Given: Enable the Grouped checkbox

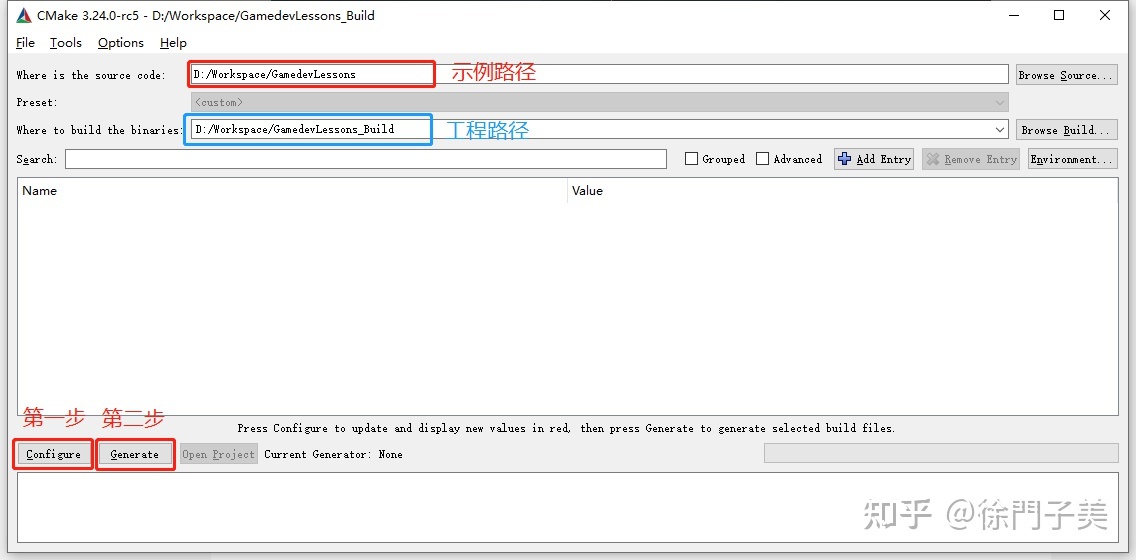Looking at the screenshot, I should tap(691, 159).
